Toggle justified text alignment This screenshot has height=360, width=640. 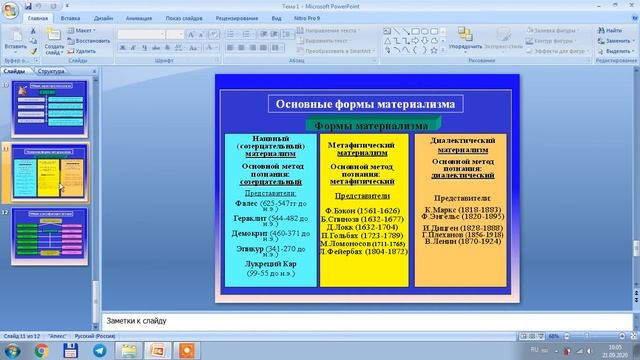tap(263, 48)
